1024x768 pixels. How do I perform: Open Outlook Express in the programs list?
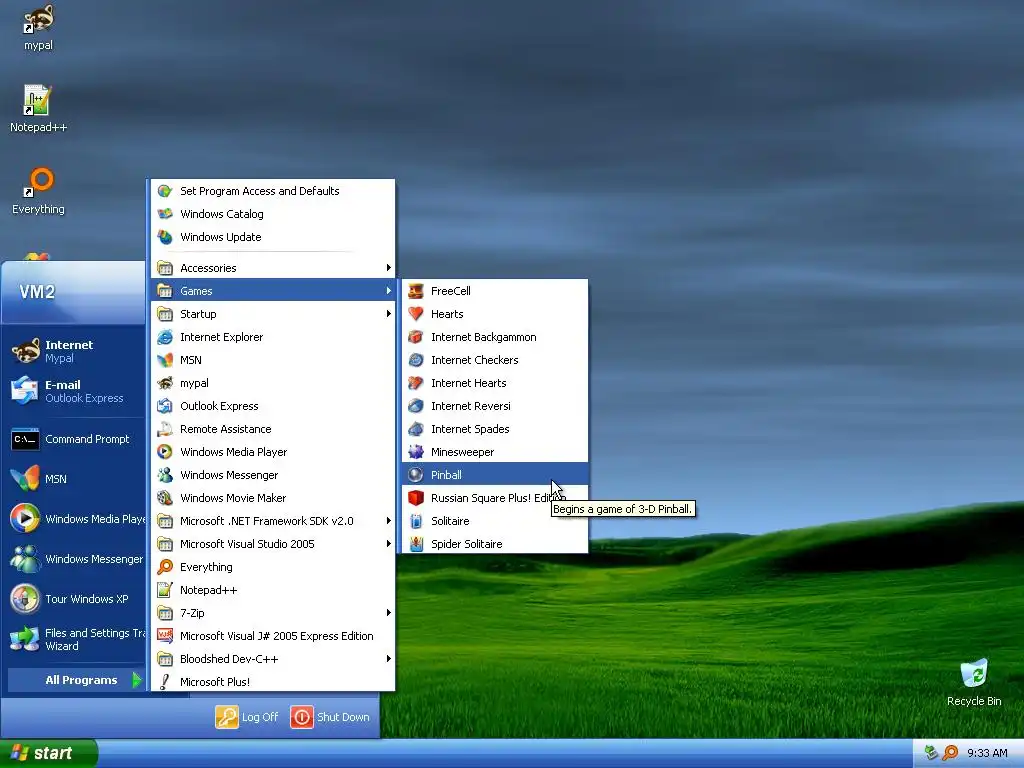tap(273, 406)
